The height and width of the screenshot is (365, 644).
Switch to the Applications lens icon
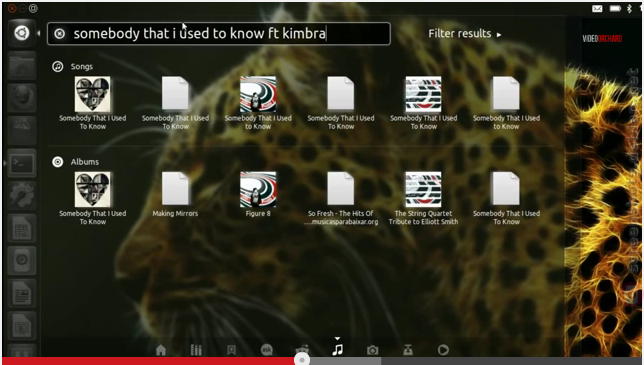[196, 350]
